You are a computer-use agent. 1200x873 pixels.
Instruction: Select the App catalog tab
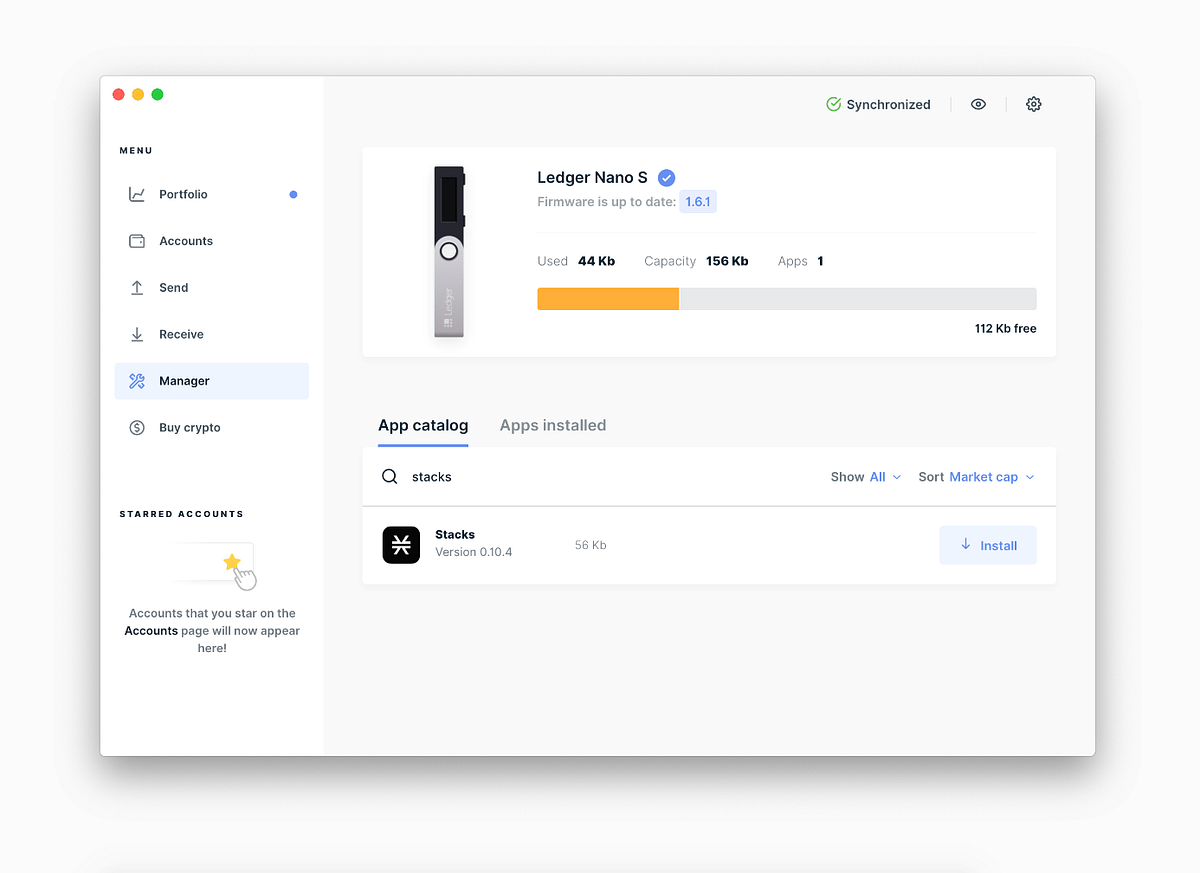[x=423, y=425]
